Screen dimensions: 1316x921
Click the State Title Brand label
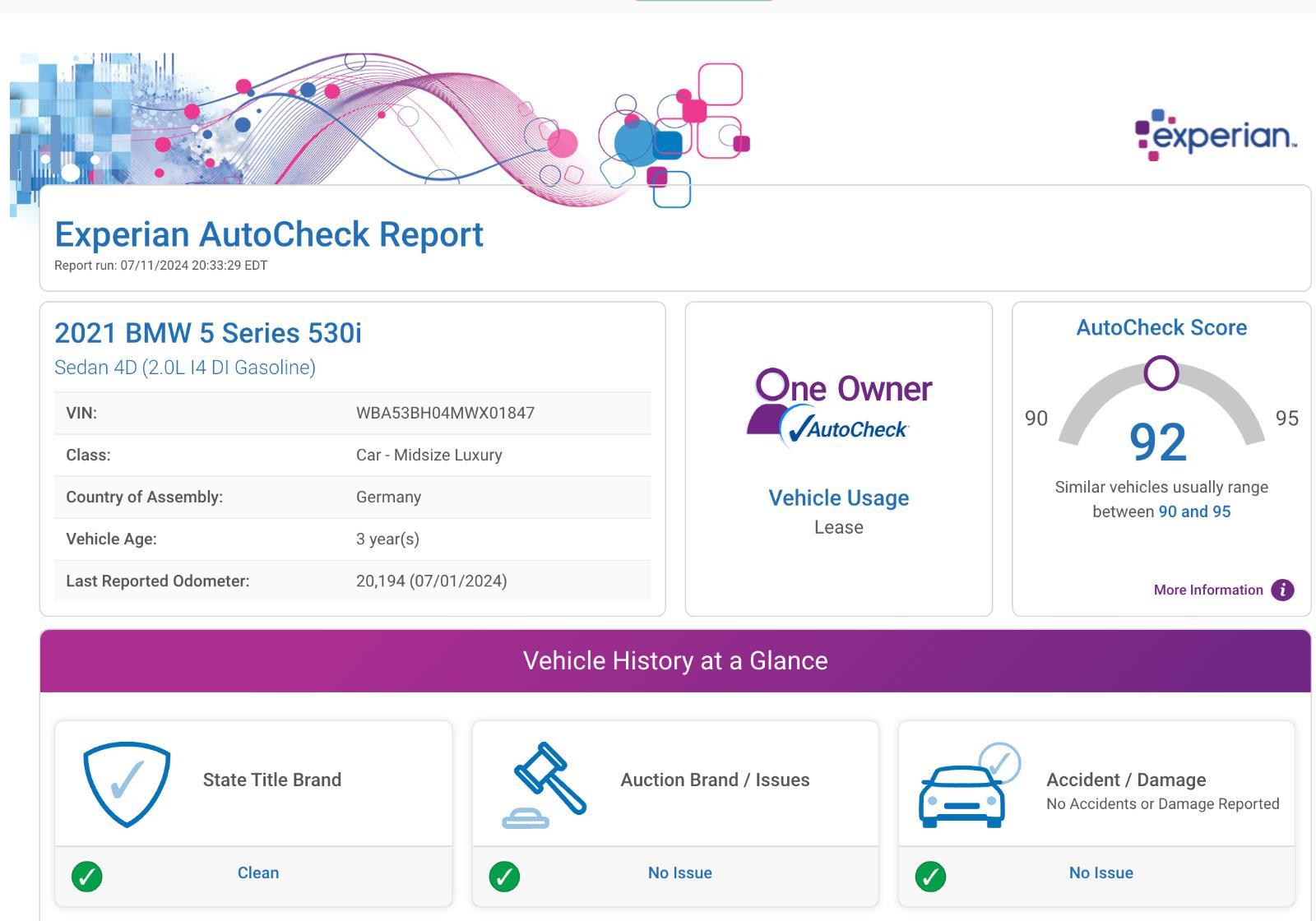[x=272, y=780]
